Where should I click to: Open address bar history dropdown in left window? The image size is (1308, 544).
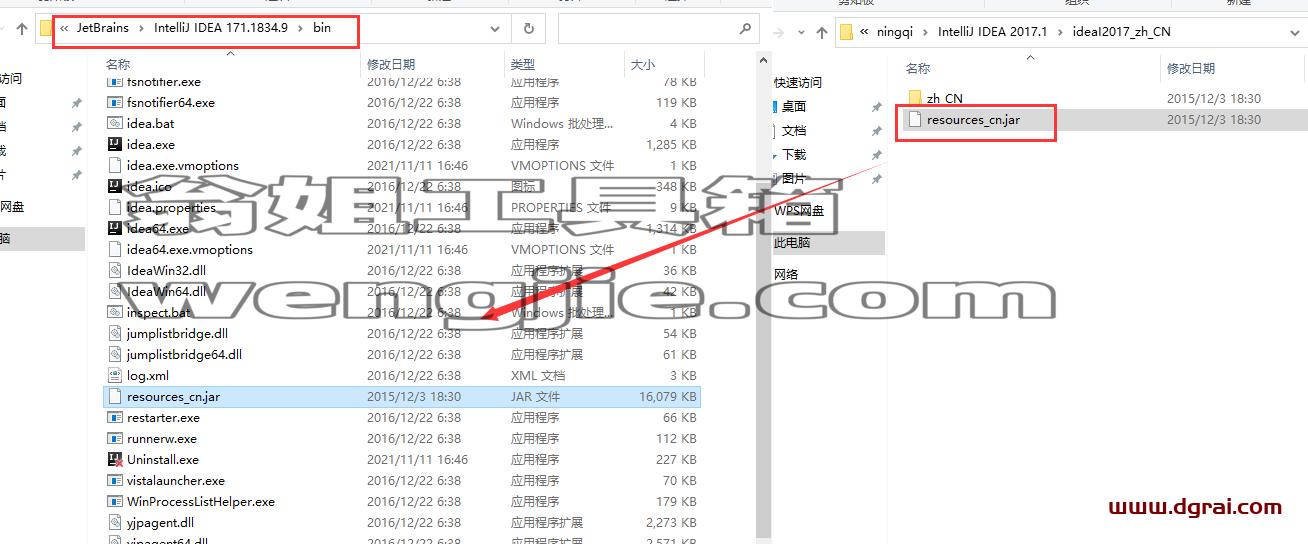click(x=495, y=29)
